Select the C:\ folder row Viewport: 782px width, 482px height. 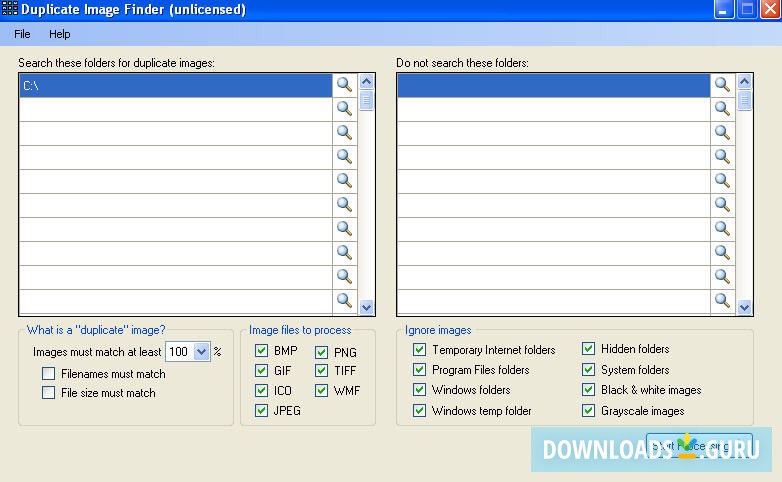(x=176, y=85)
